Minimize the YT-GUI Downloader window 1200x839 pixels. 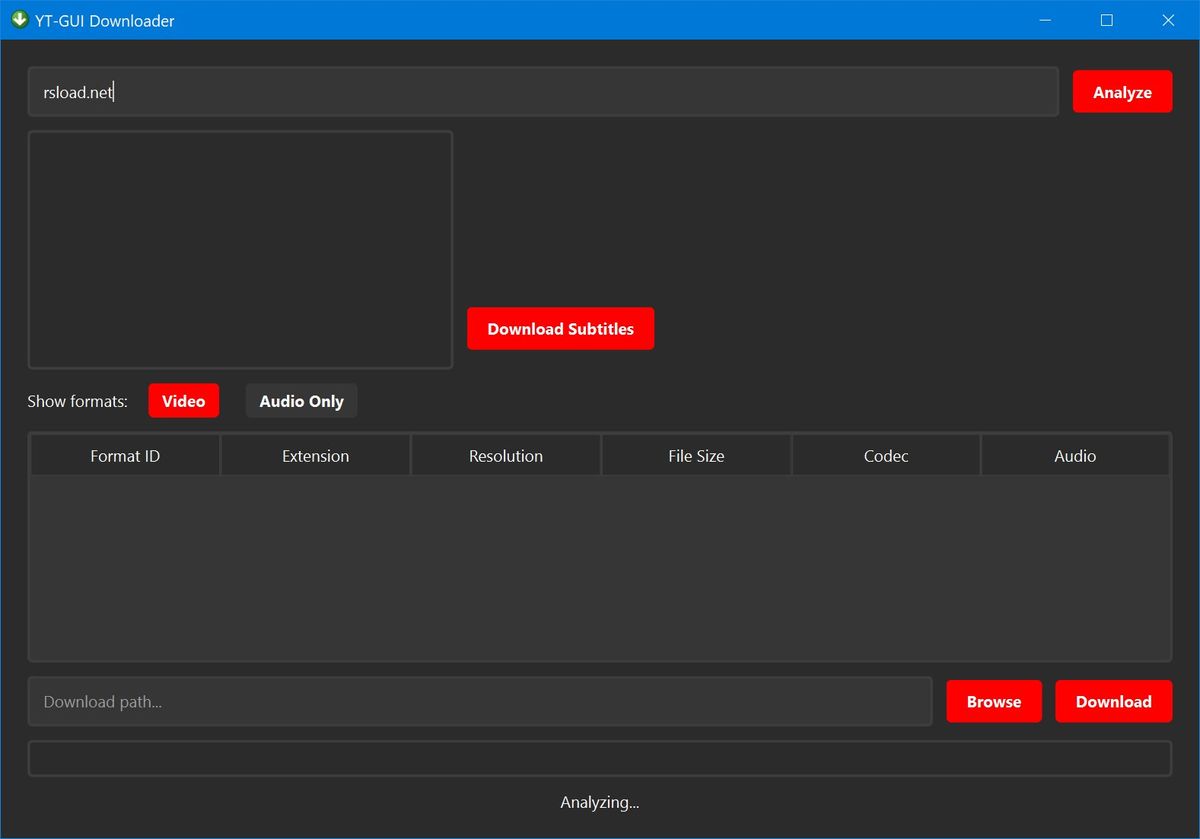[x=1045, y=20]
